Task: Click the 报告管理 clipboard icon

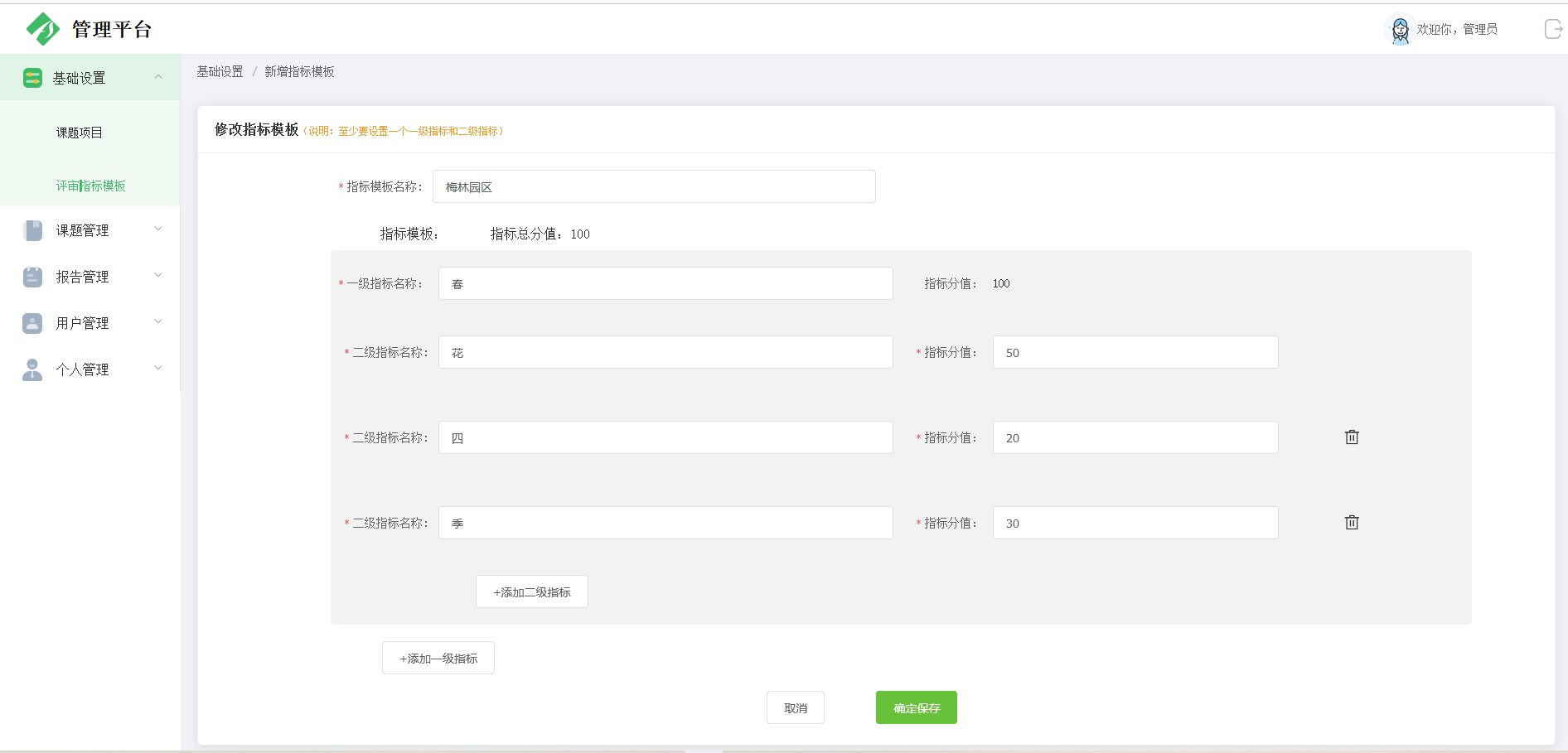Action: click(32, 277)
